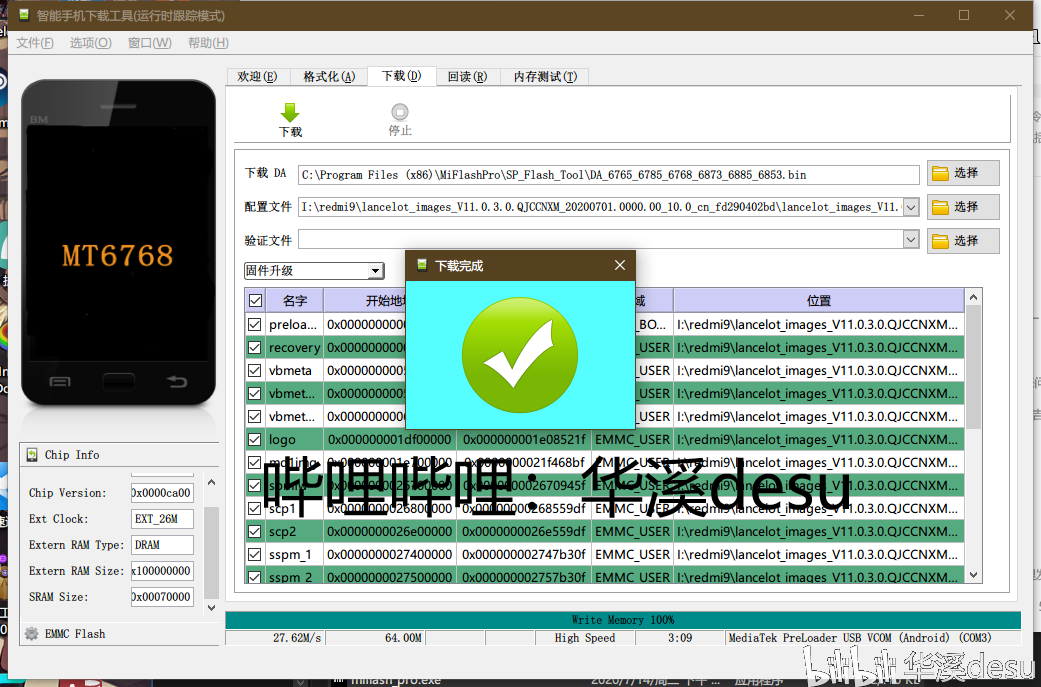Screen dimensions: 1041x687
Task: Open the File menu
Action: coord(35,43)
